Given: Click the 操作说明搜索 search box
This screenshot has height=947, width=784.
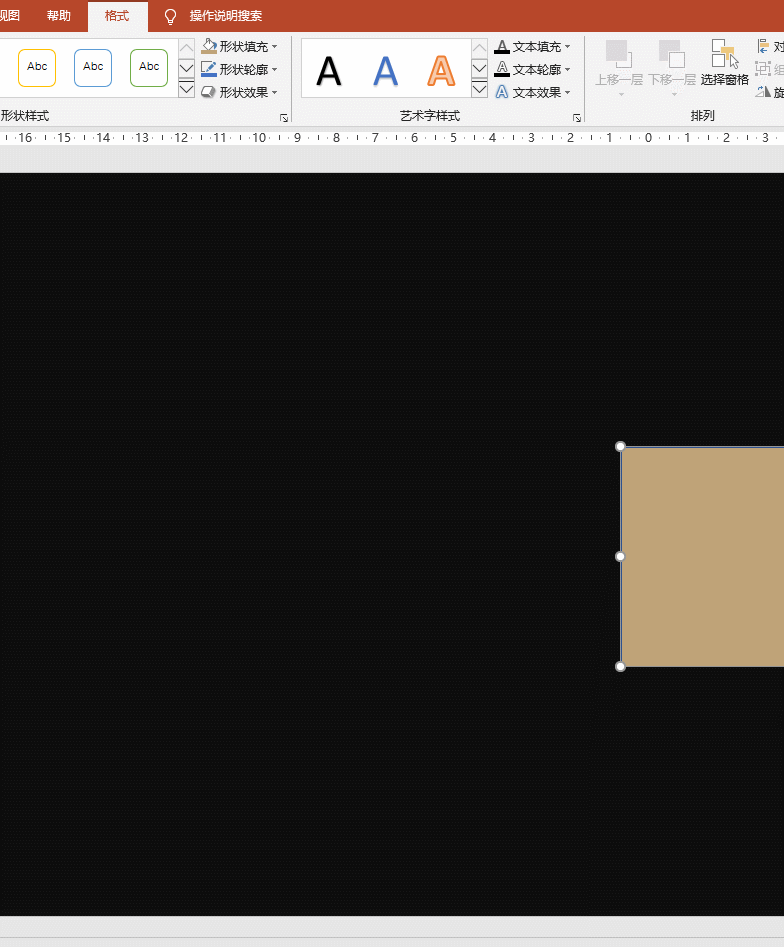Looking at the screenshot, I should [x=226, y=16].
